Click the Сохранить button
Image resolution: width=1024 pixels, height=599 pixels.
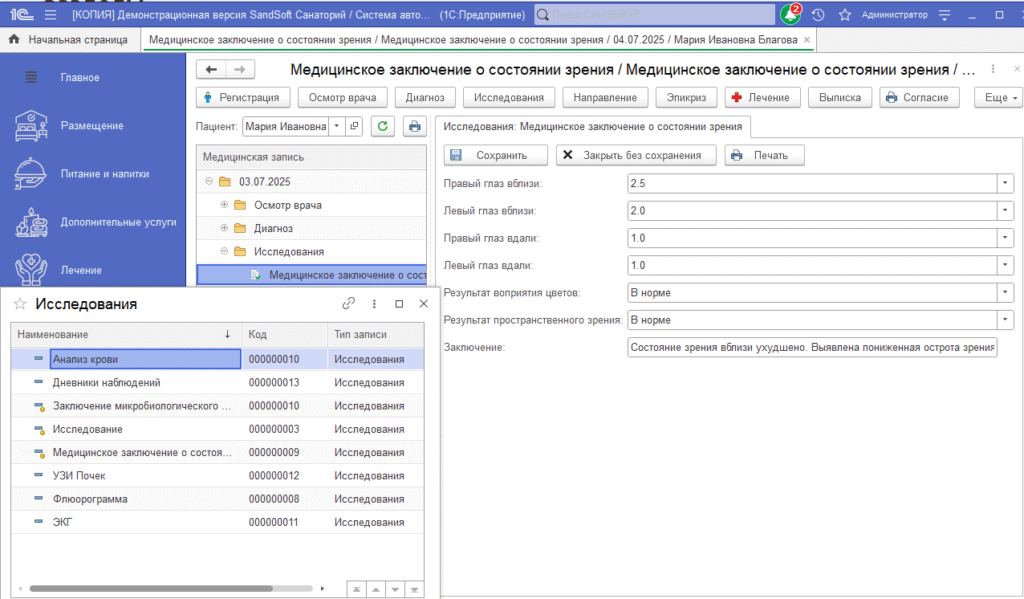pyautogui.click(x=496, y=155)
